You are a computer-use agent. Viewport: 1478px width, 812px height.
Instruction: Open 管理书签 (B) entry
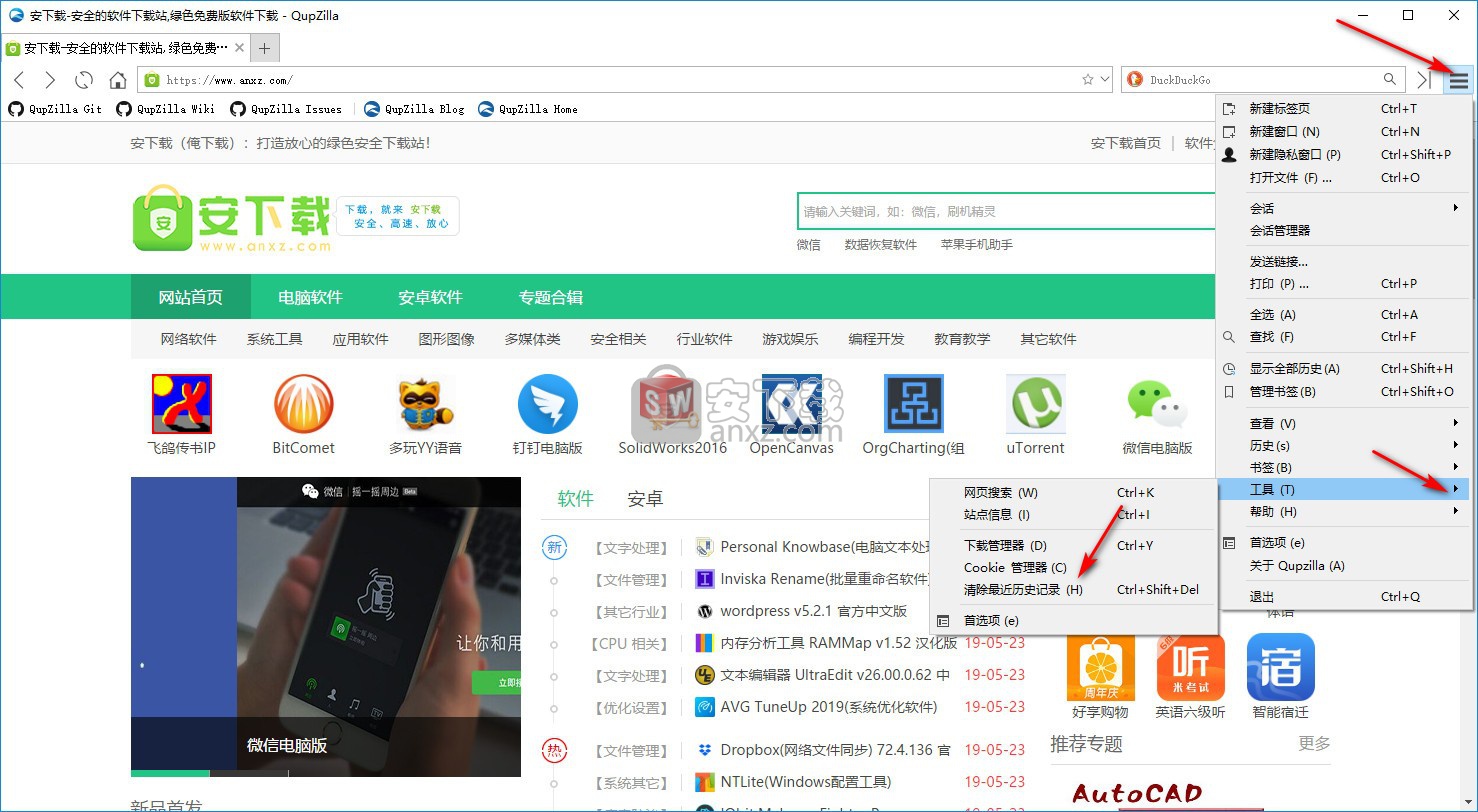pyautogui.click(x=1341, y=391)
